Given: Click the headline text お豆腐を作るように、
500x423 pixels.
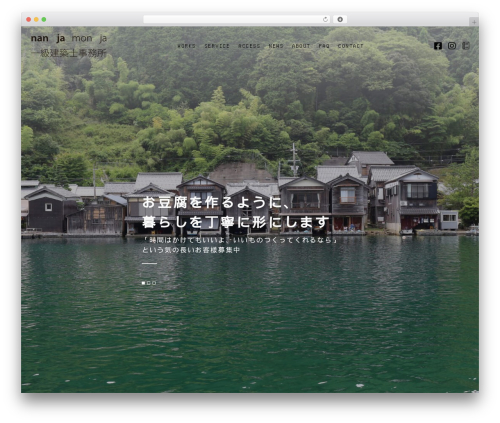Looking at the screenshot, I should click(216, 202).
